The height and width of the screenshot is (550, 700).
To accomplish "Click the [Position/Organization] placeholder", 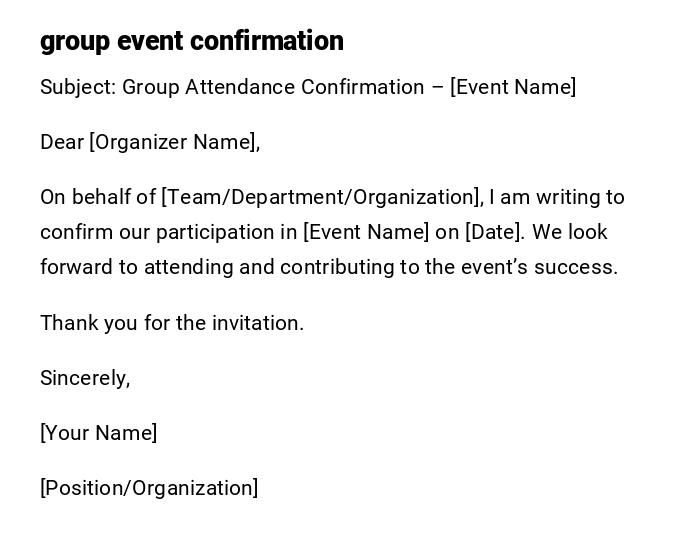I will (x=149, y=488).
